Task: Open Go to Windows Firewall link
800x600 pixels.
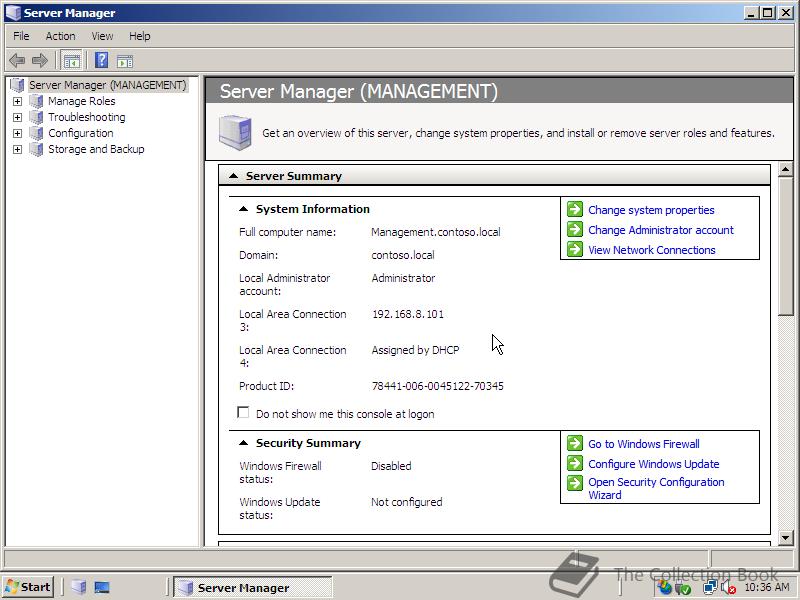Action: [x=644, y=444]
